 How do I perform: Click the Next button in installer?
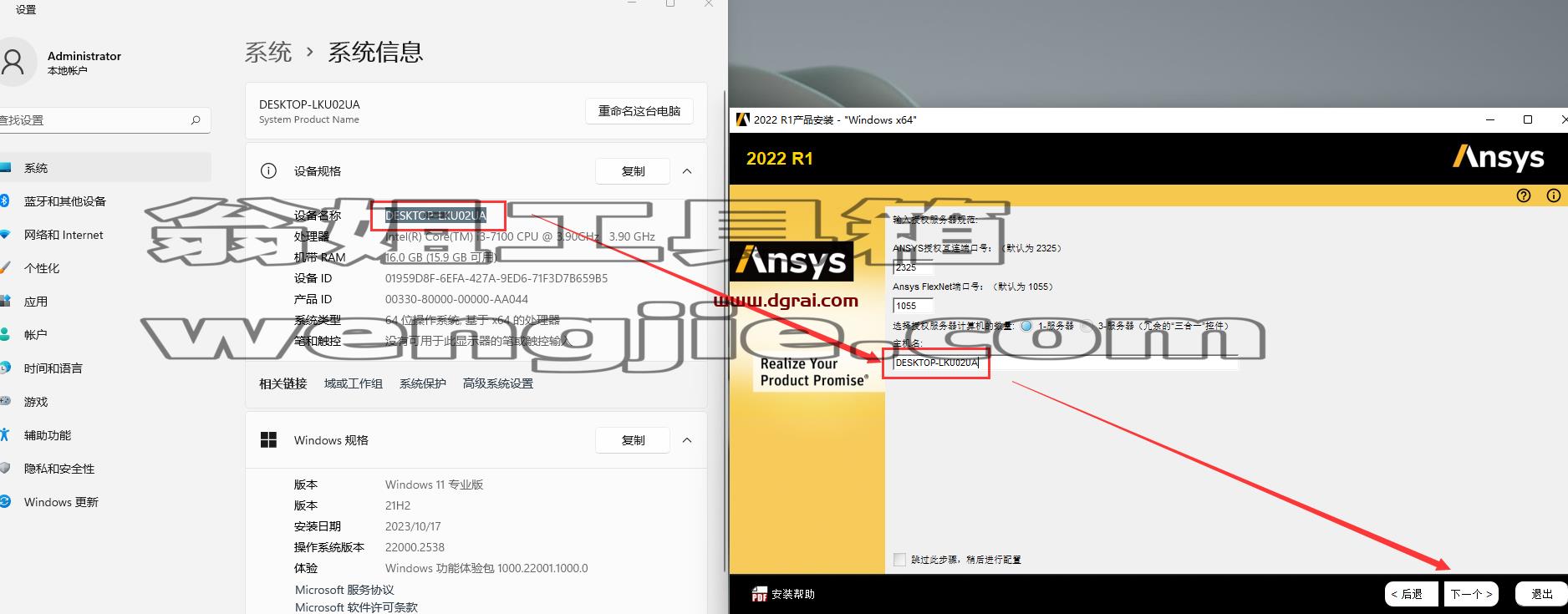1471,594
